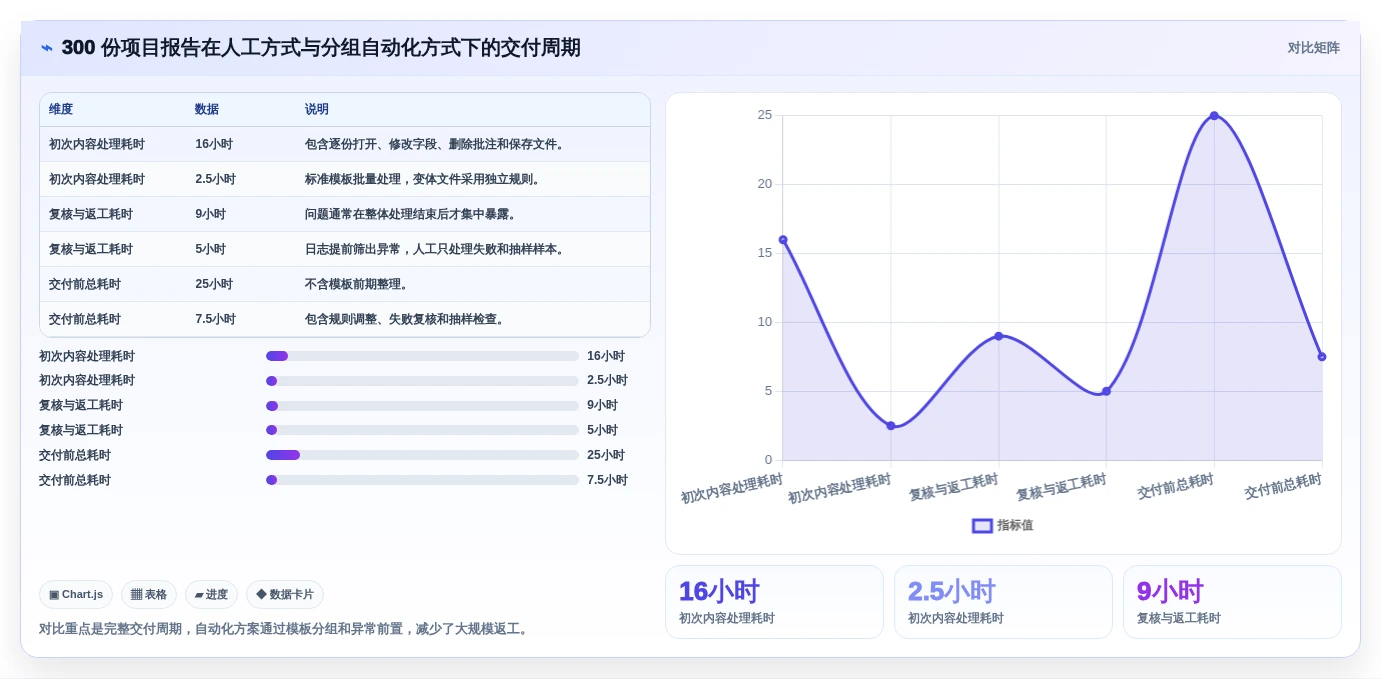Select the 数据卡片 chip label
This screenshot has height=679, width=1381.
point(291,595)
